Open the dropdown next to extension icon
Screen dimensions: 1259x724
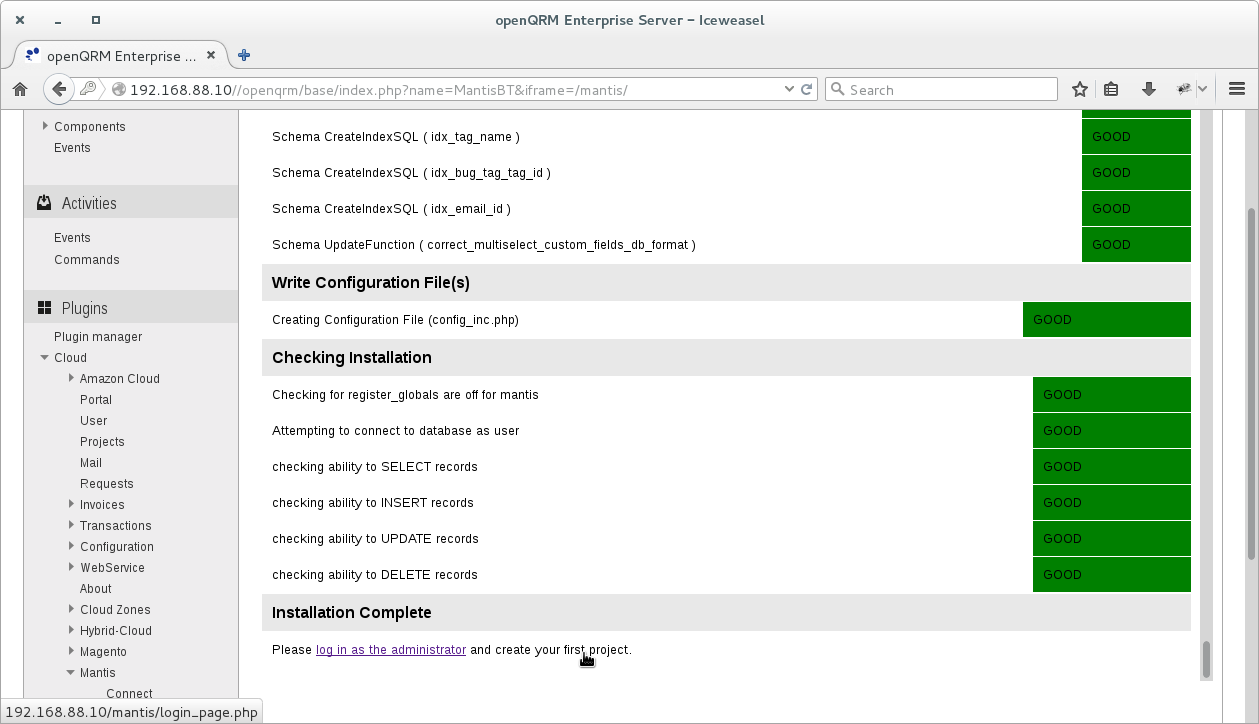click(1202, 89)
